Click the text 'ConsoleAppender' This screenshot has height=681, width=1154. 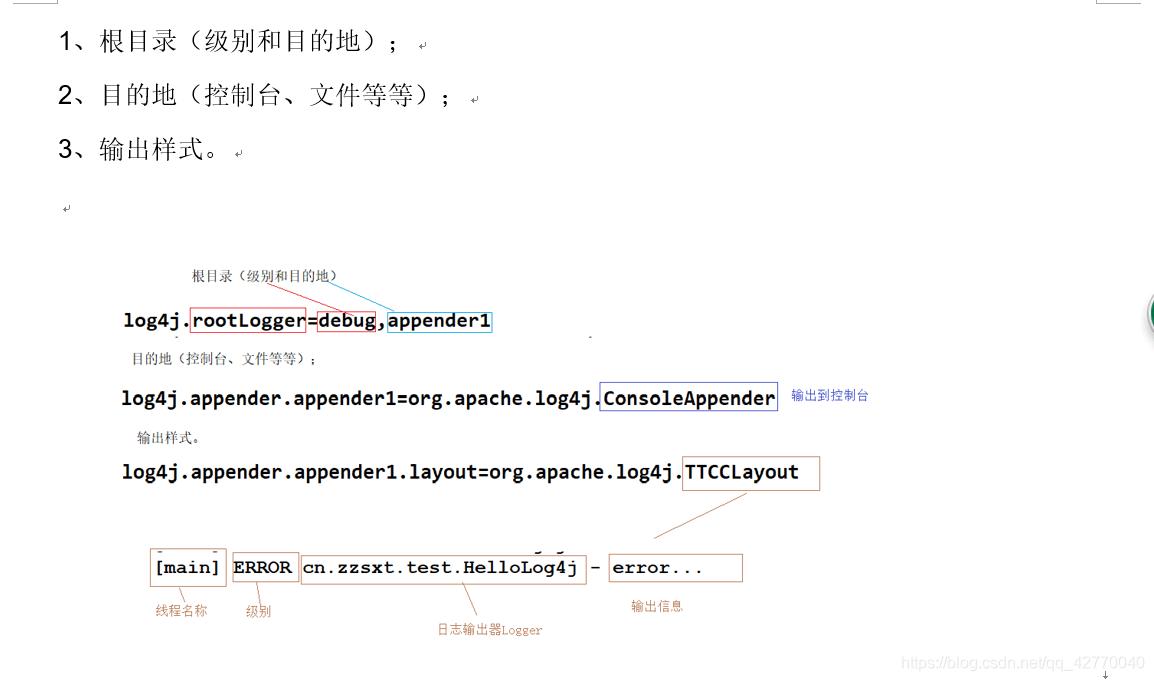[689, 398]
